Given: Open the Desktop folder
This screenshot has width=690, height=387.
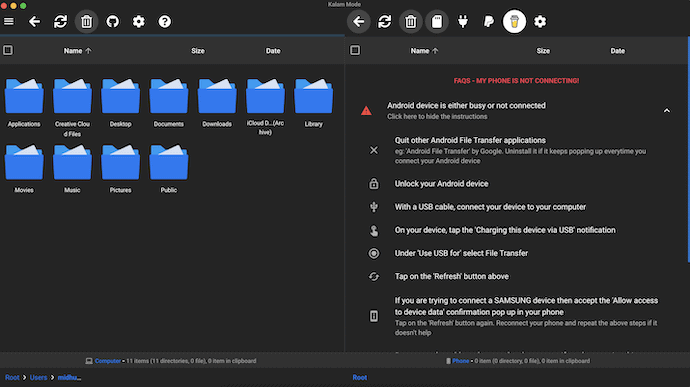Looking at the screenshot, I should coord(121,103).
